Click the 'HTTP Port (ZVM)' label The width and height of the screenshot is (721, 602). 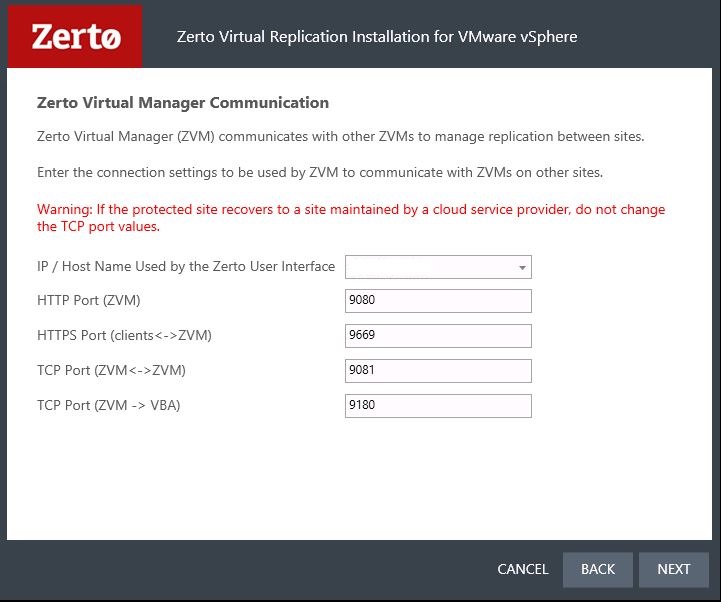coord(89,300)
